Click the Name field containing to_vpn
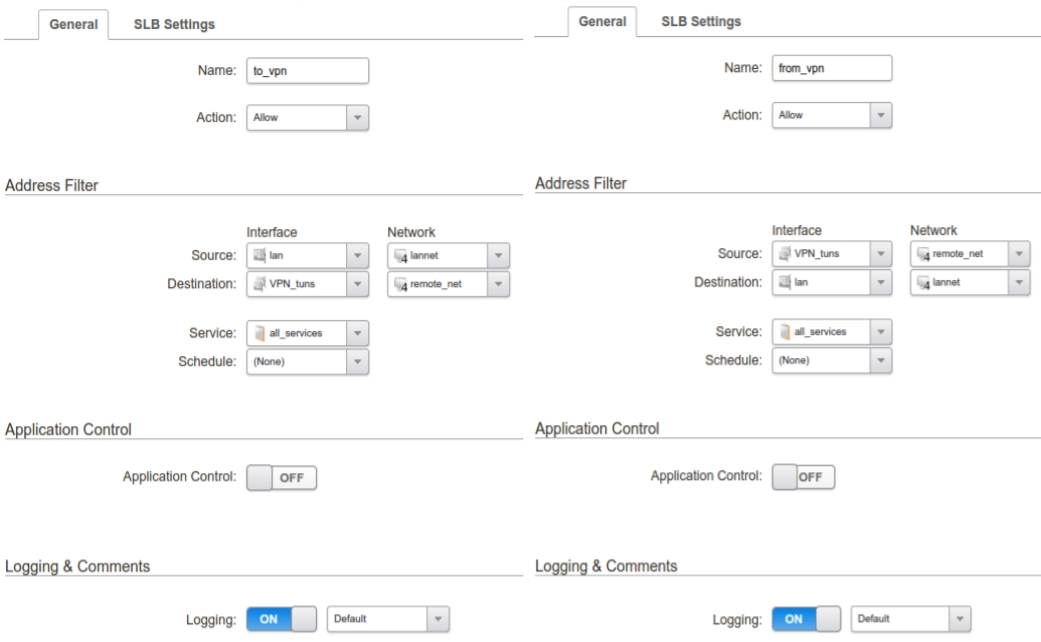This screenshot has height=642, width=1041. pos(307,71)
